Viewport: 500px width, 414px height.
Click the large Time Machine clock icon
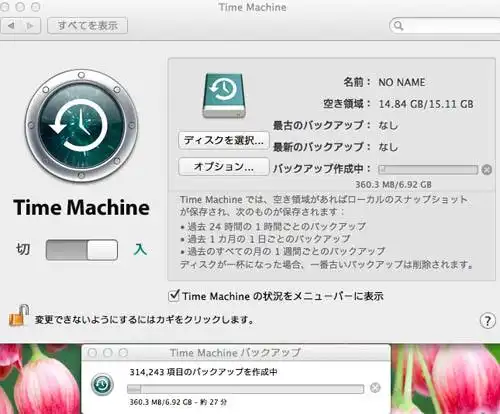(81, 126)
